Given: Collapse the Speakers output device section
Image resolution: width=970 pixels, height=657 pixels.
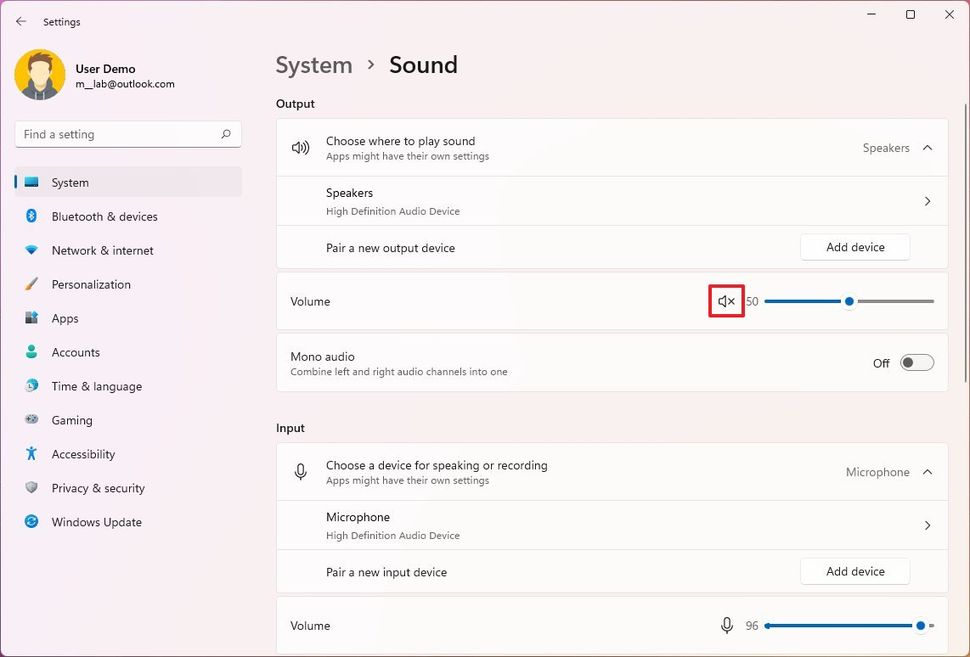Looking at the screenshot, I should tap(925, 147).
